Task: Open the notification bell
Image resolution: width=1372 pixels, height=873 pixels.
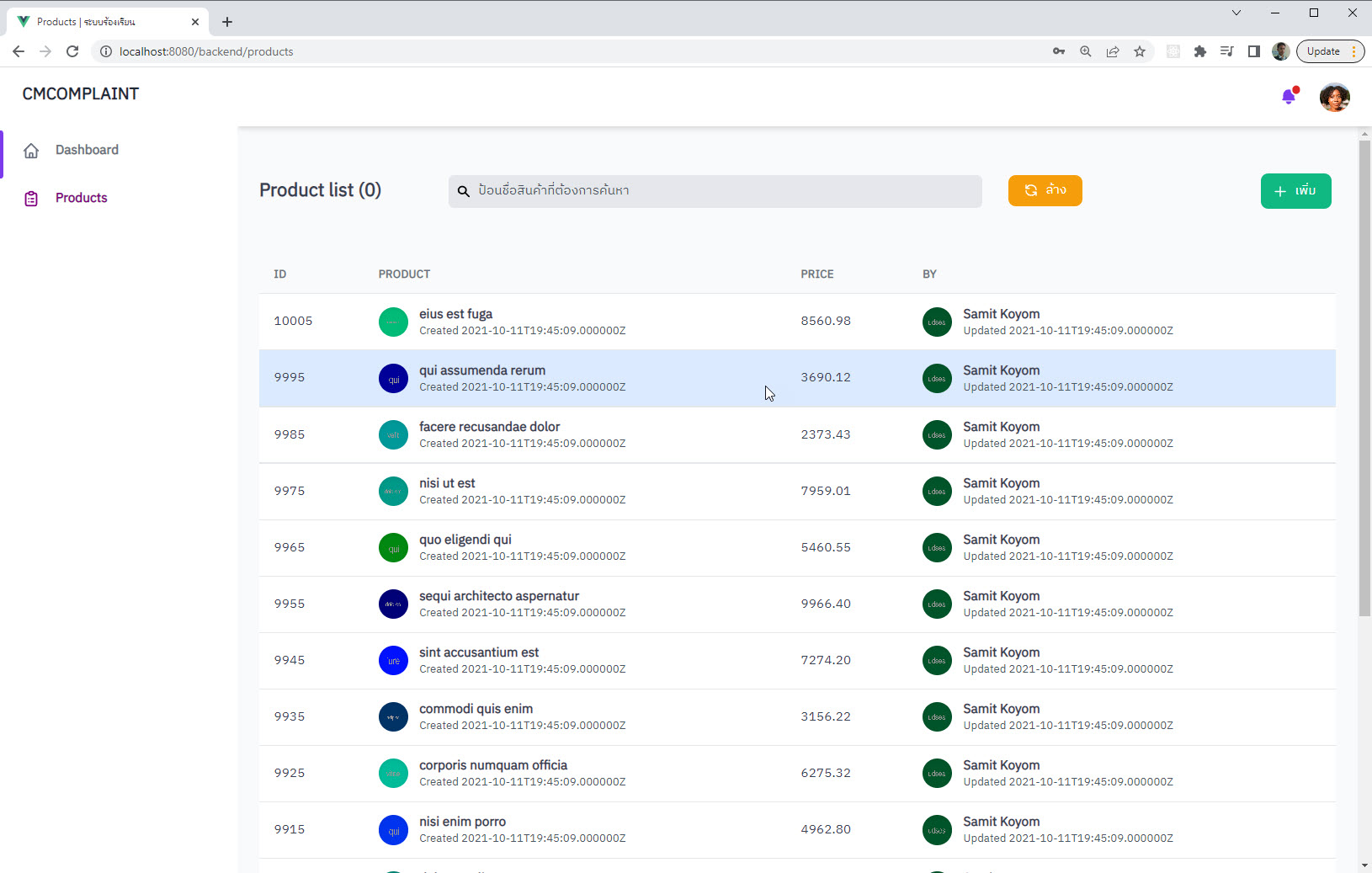Action: pyautogui.click(x=1289, y=97)
